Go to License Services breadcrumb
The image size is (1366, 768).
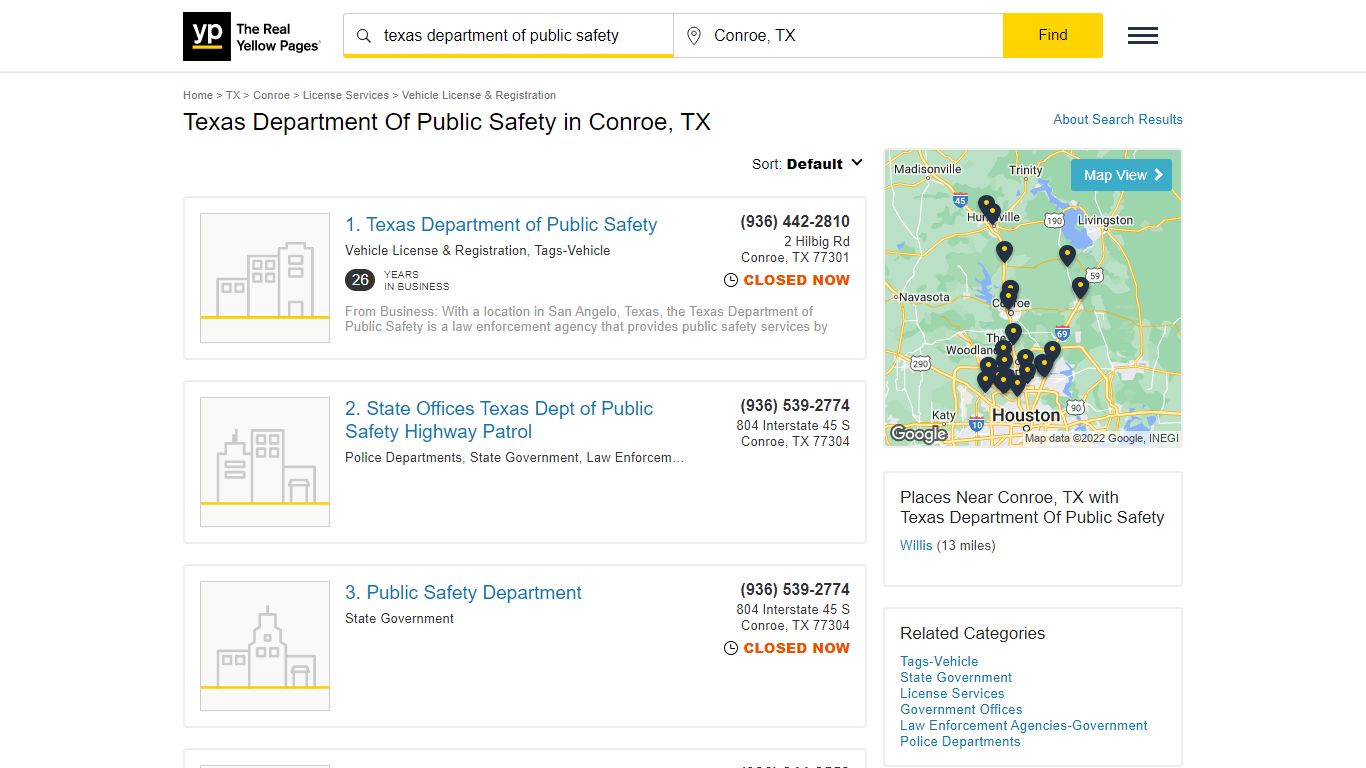346,95
